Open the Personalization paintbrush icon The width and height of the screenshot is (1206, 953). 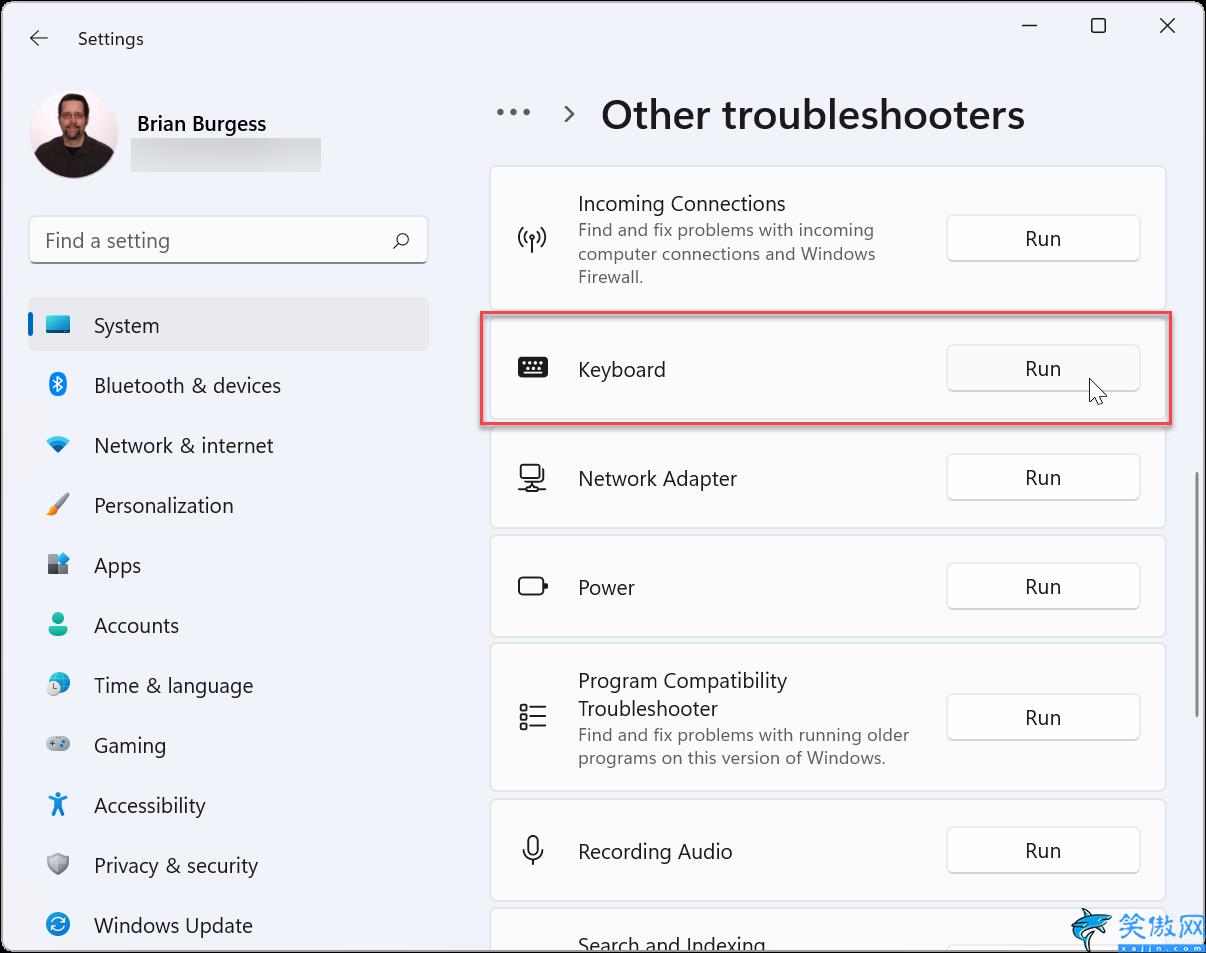point(58,505)
